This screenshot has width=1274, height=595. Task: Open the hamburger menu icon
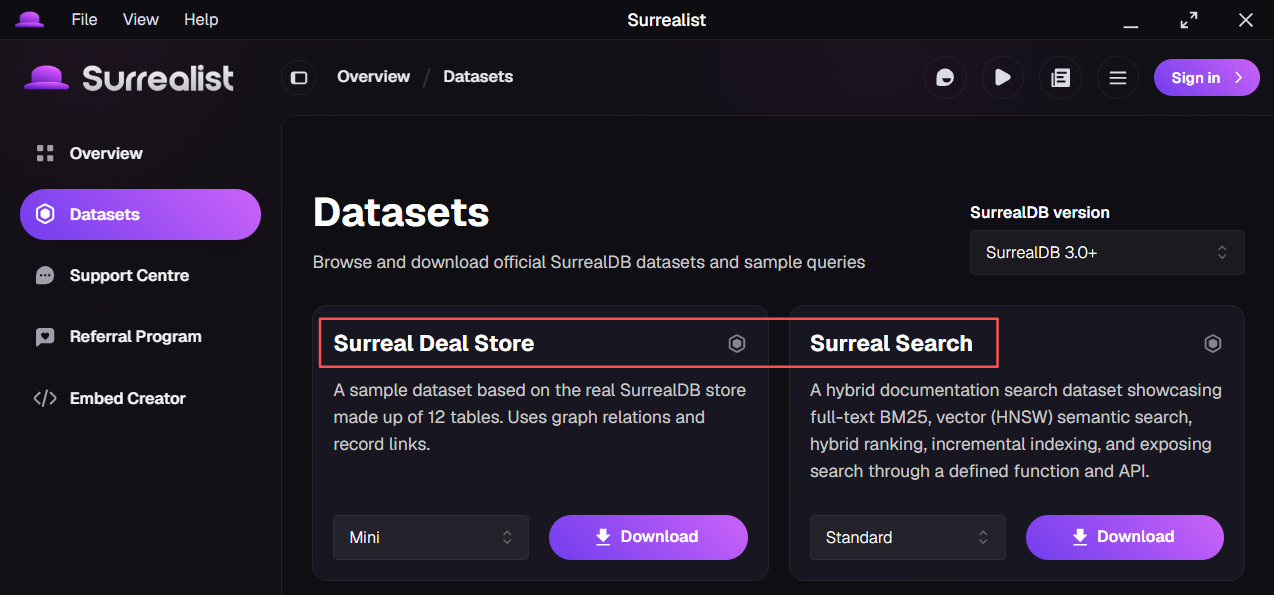pos(1118,77)
